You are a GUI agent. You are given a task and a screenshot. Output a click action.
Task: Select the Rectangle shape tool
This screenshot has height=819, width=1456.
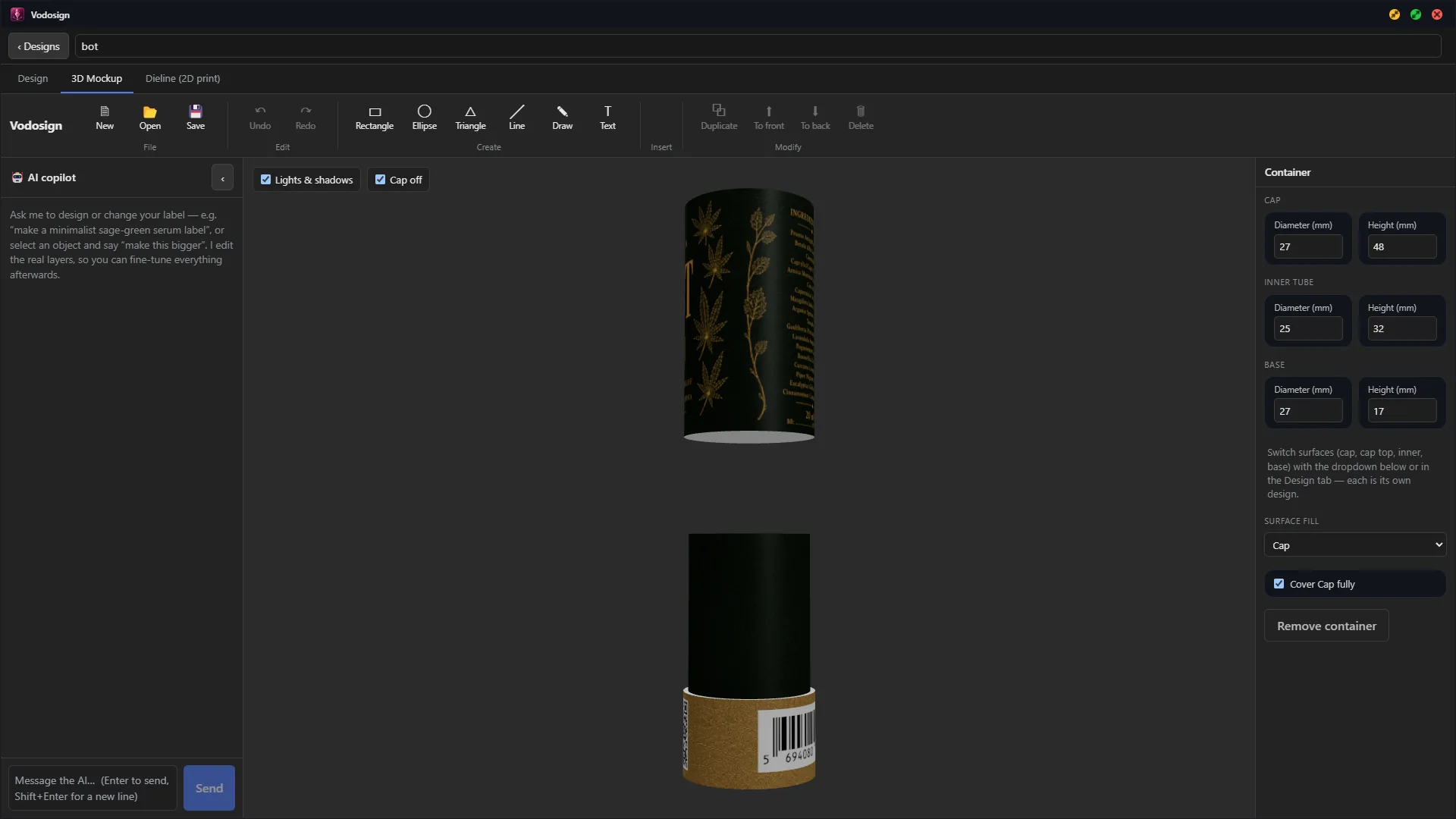coord(375,118)
